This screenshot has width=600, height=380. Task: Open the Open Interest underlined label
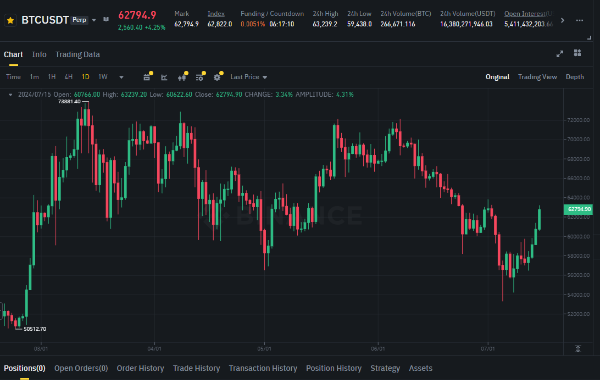(528, 14)
